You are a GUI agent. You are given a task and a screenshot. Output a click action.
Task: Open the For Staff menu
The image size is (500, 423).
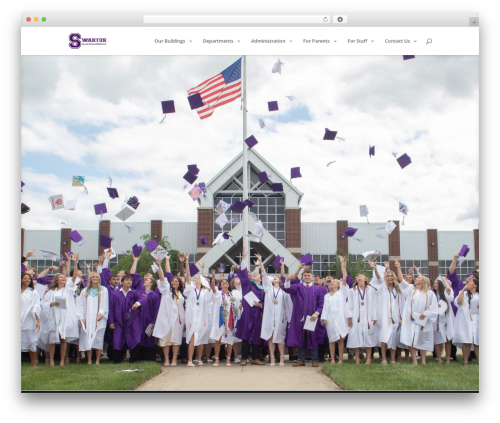tap(357, 41)
